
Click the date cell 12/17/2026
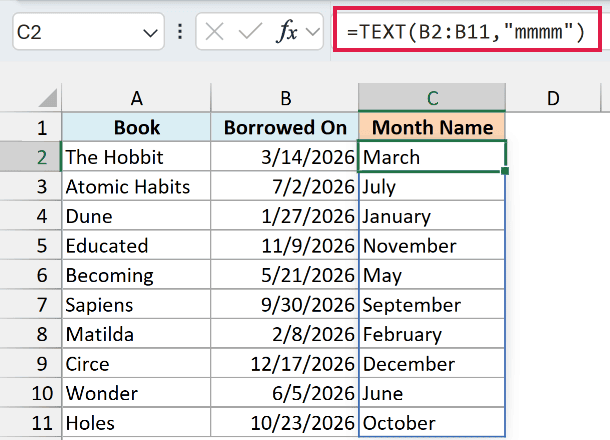coord(285,364)
